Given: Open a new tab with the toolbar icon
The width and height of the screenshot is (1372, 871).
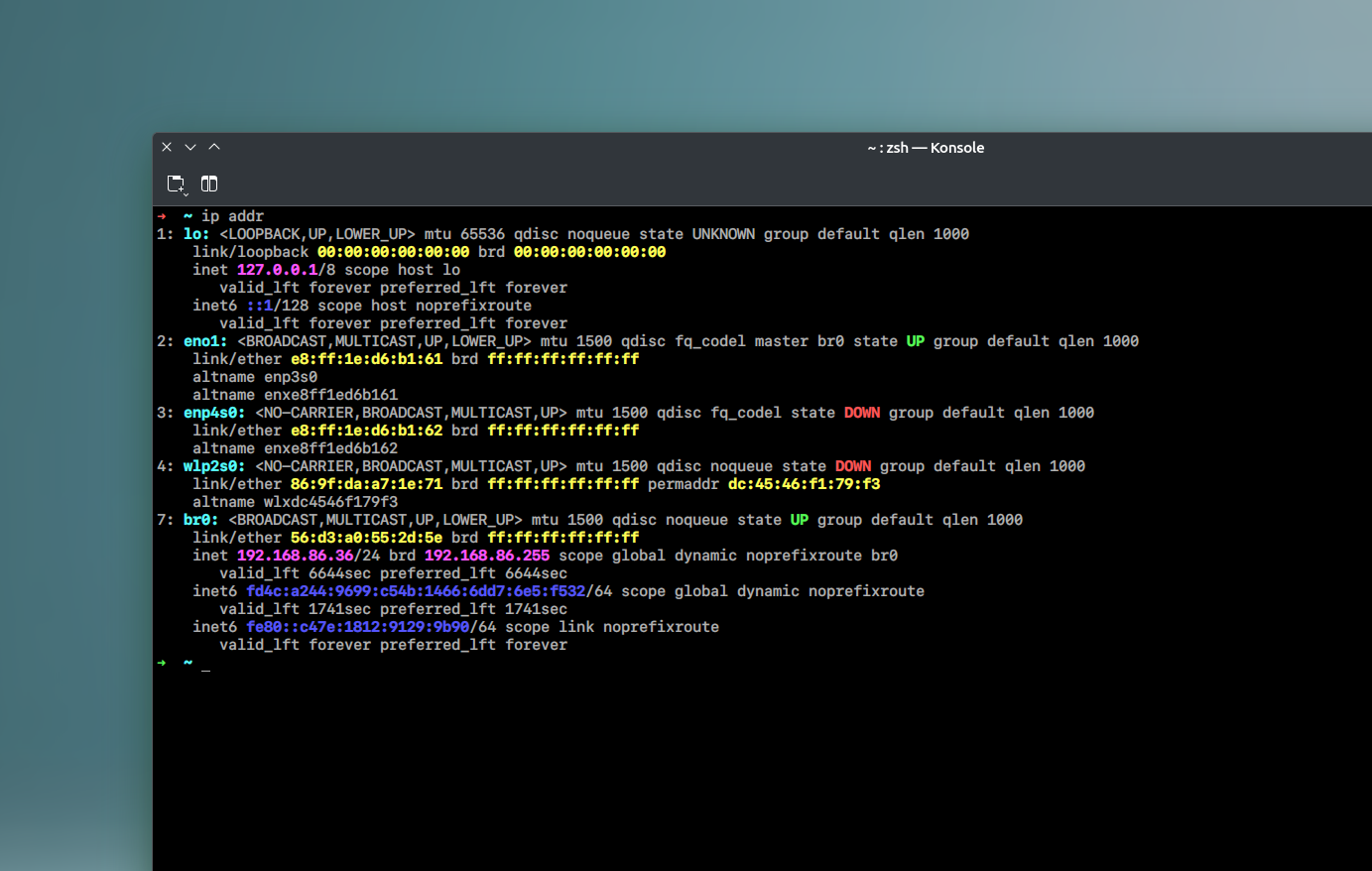Looking at the screenshot, I should 175,183.
